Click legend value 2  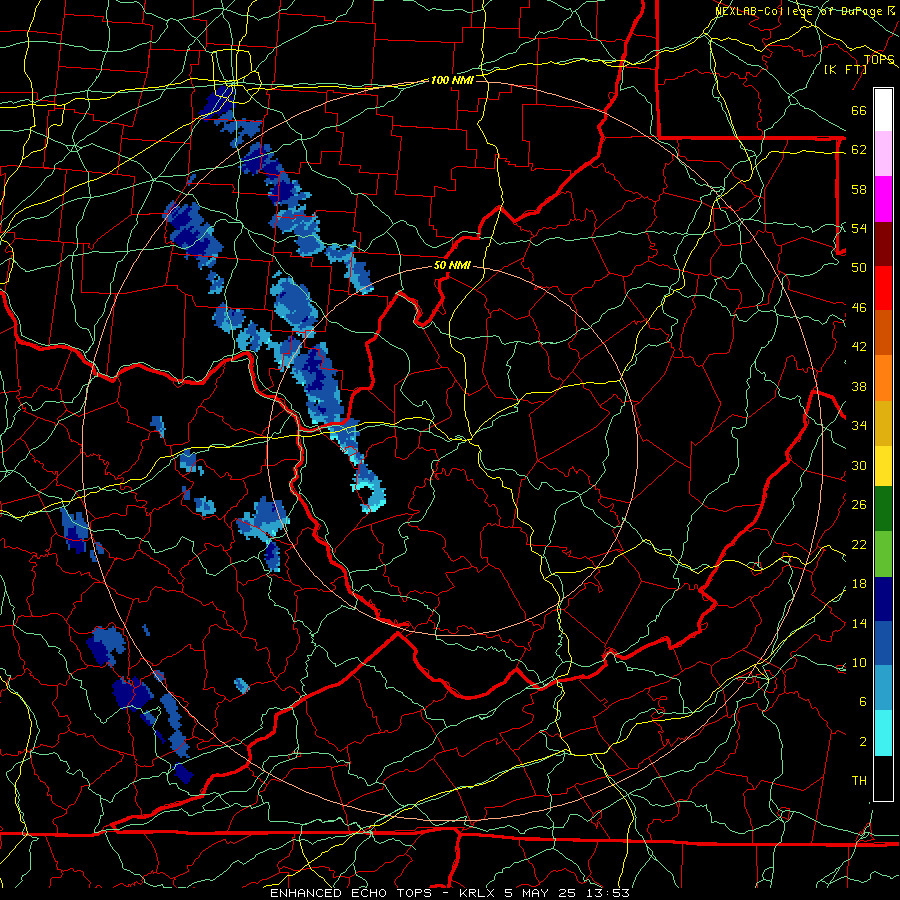pos(862,742)
